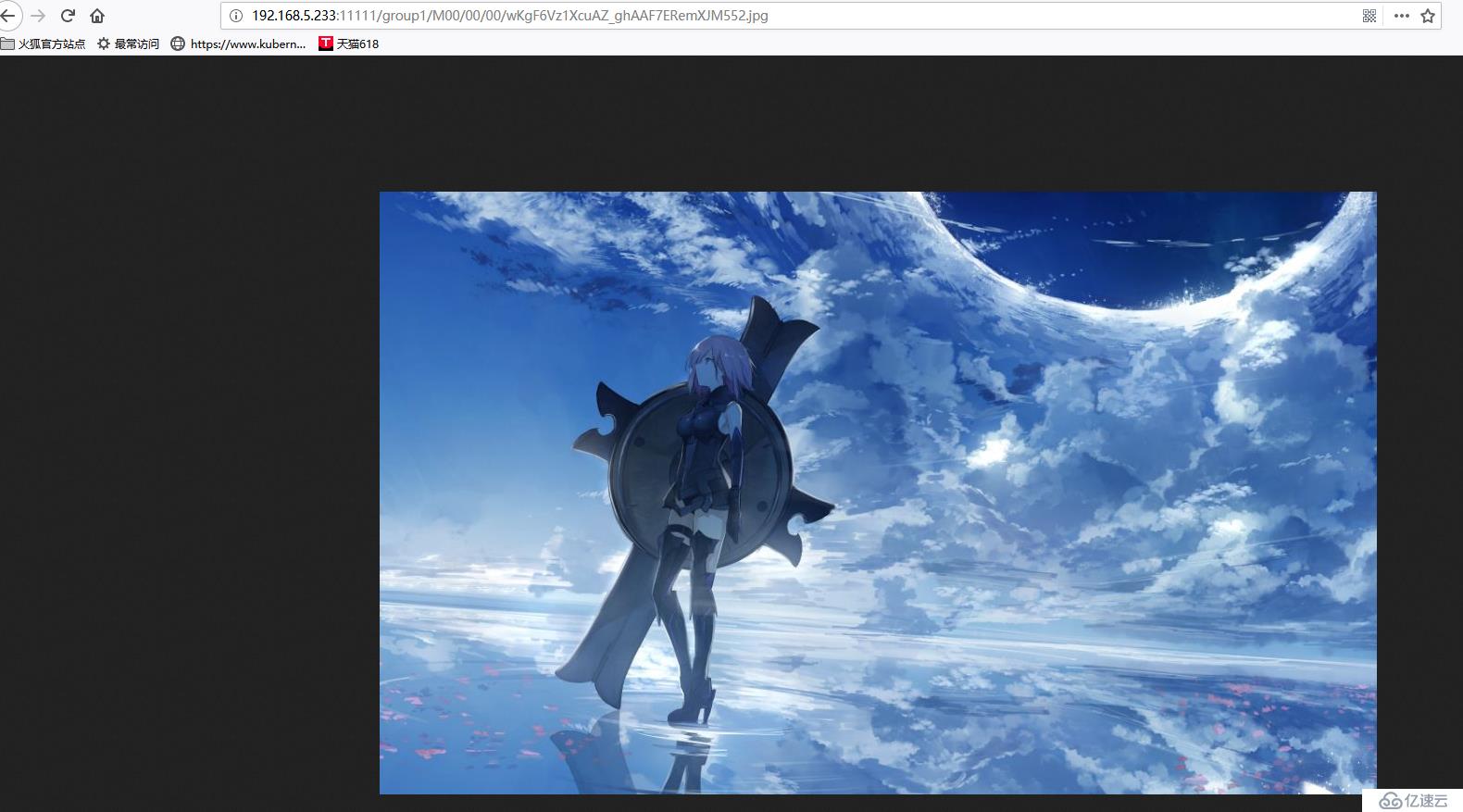Open the https://www.kubern... bookmark
1463x812 pixels.
coord(238,44)
